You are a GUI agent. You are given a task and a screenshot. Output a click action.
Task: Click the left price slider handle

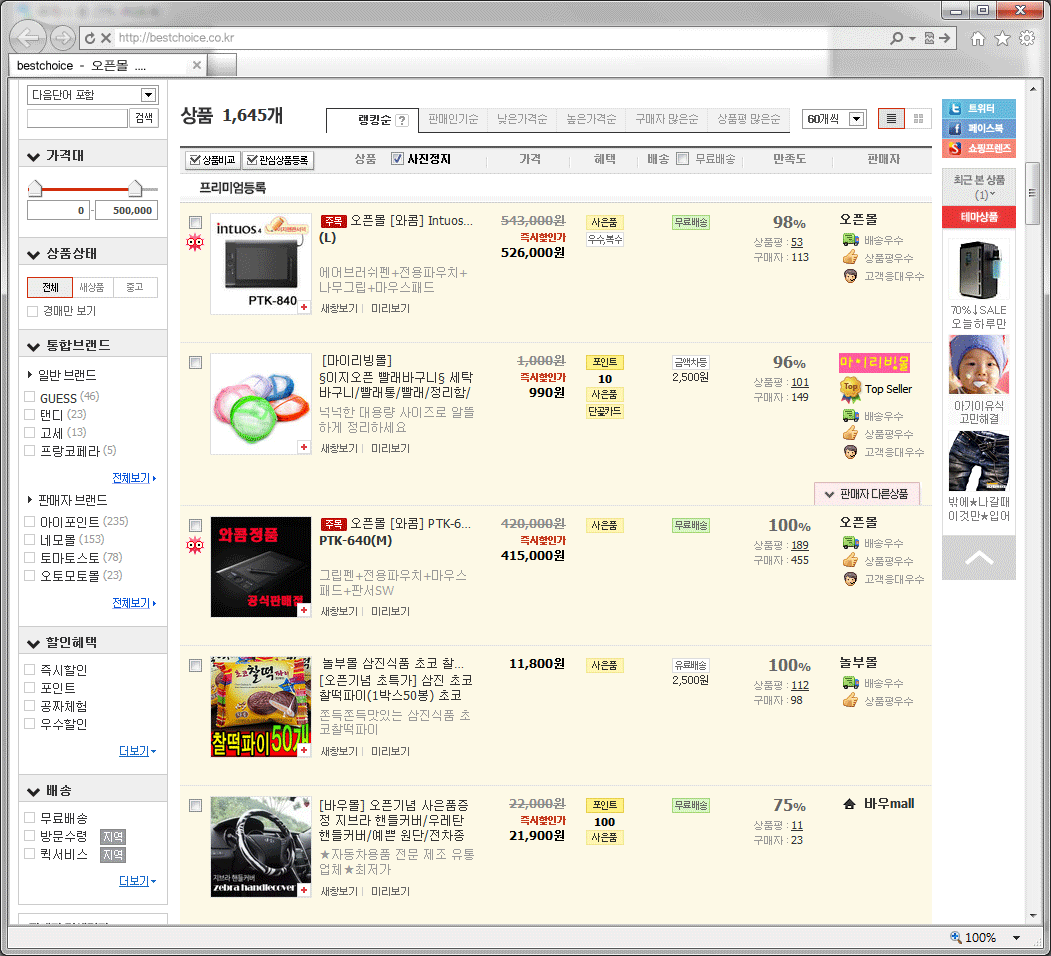(35, 188)
